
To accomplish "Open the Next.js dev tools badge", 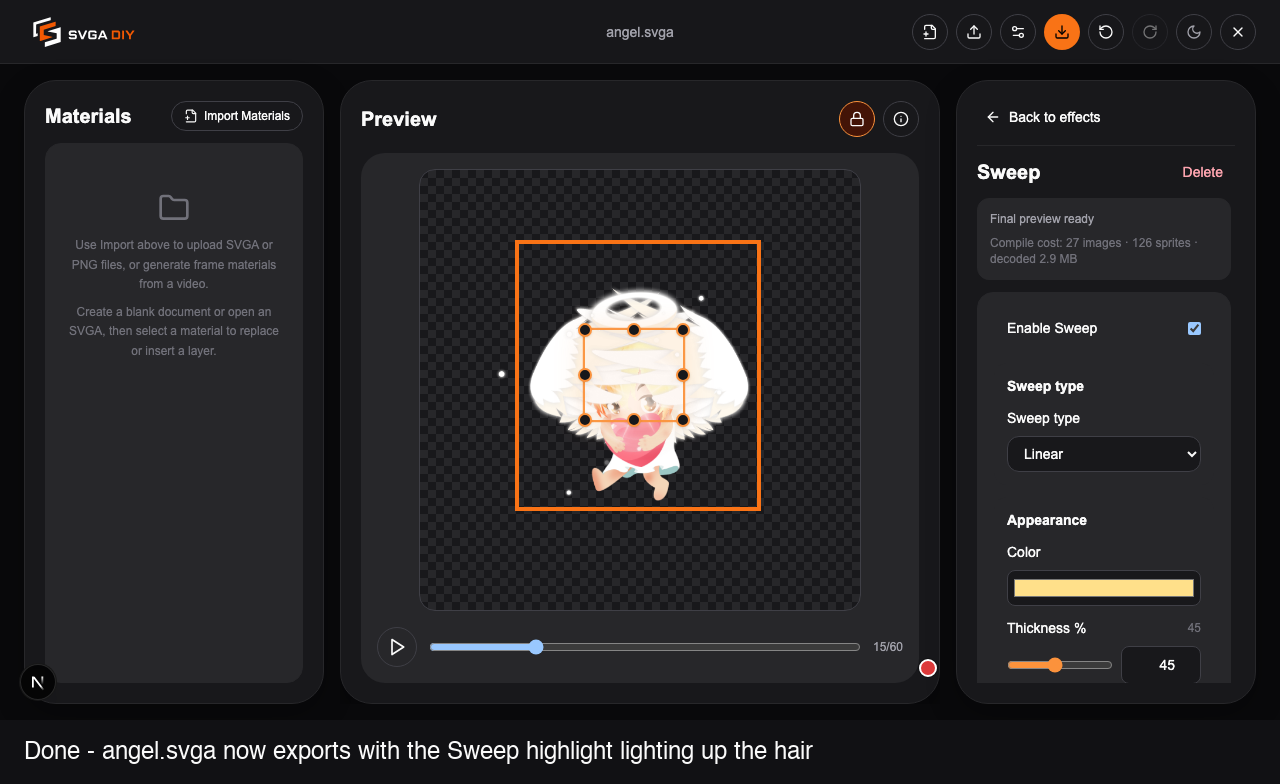I will pyautogui.click(x=38, y=682).
